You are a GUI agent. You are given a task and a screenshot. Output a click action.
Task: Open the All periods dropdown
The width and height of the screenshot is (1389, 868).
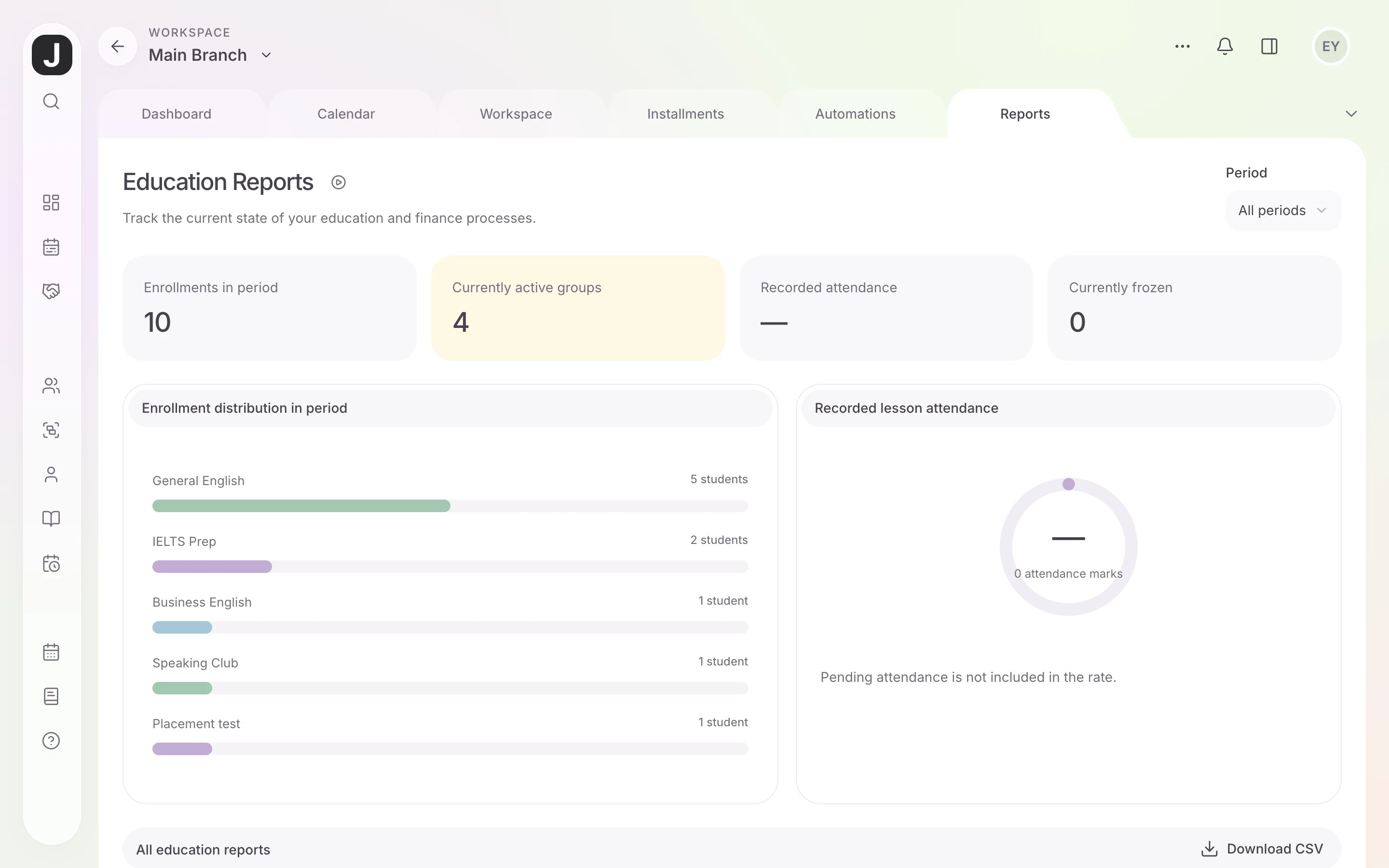(1283, 211)
